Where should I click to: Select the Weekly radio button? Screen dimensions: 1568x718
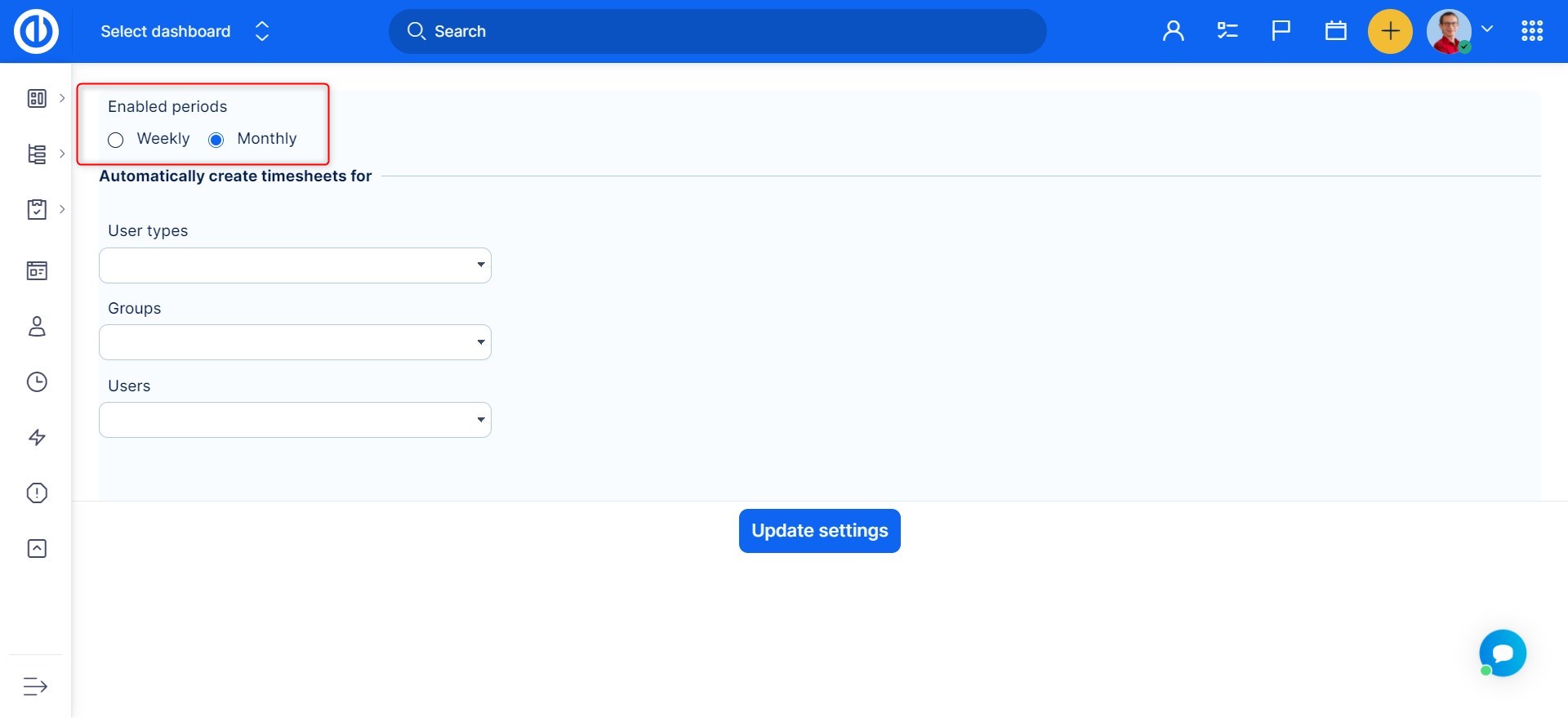click(116, 140)
